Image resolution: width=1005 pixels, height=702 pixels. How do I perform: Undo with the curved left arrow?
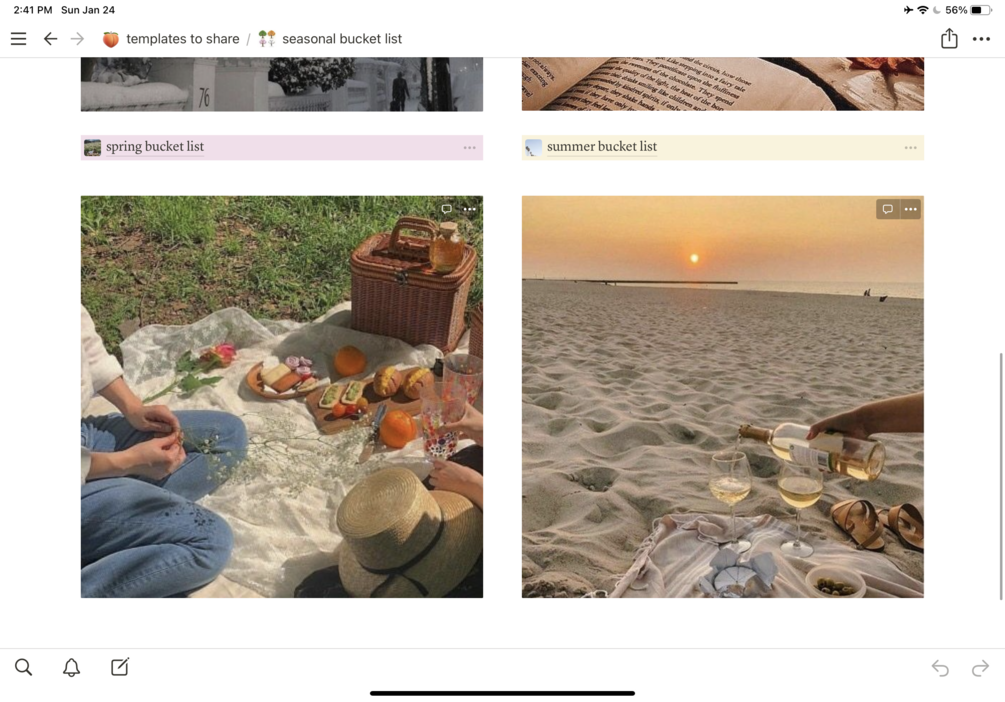pyautogui.click(x=940, y=668)
